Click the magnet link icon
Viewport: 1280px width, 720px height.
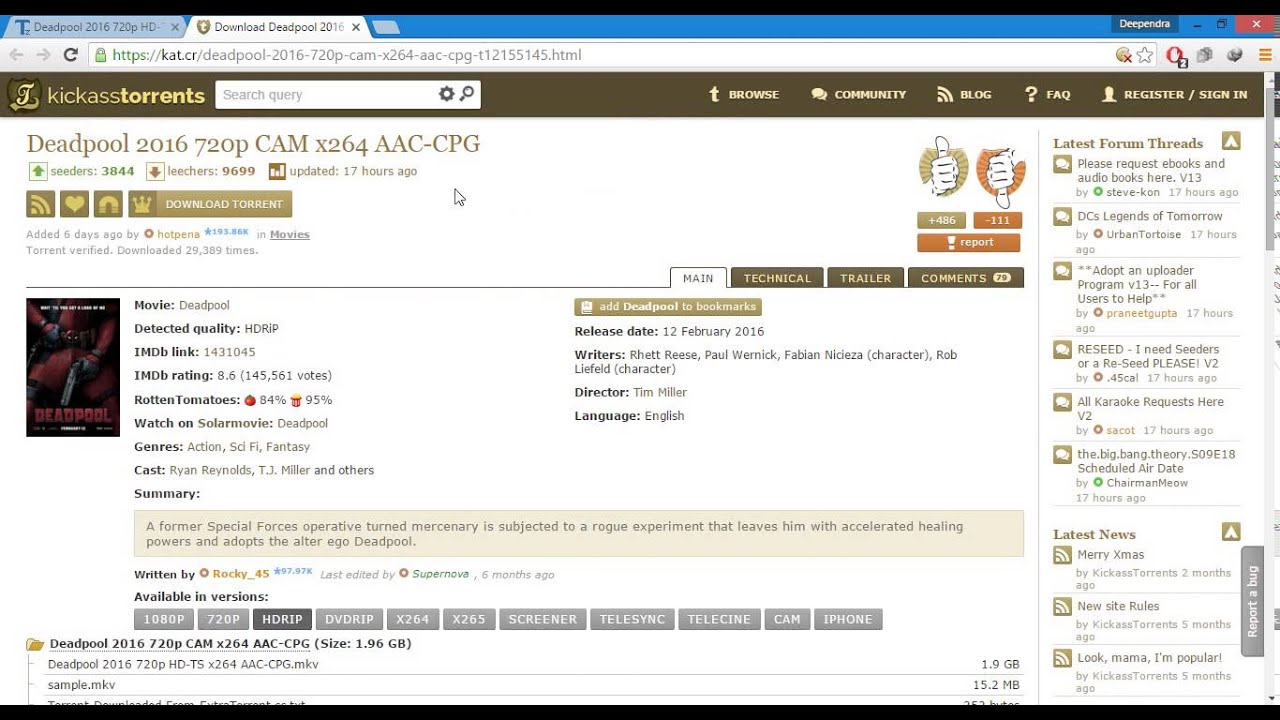(x=108, y=204)
